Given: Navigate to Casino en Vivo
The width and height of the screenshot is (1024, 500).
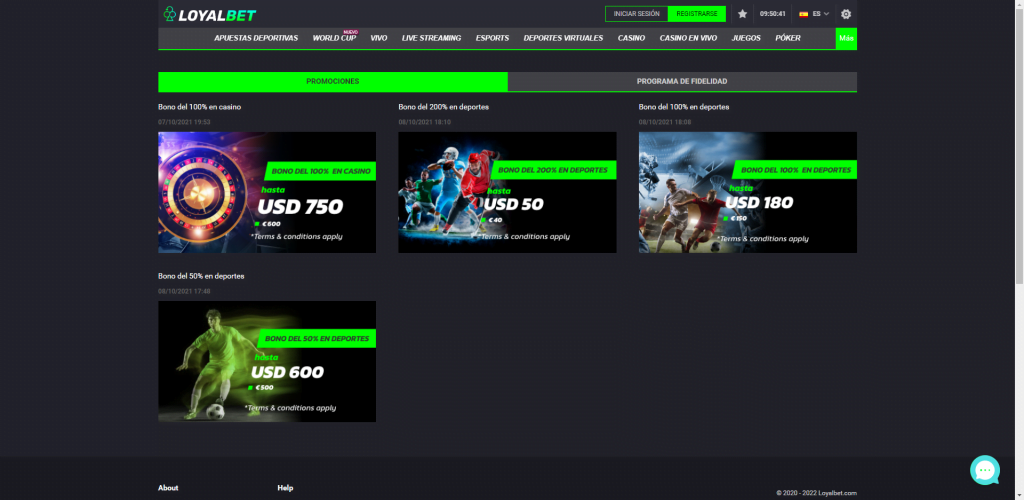Looking at the screenshot, I should (688, 38).
